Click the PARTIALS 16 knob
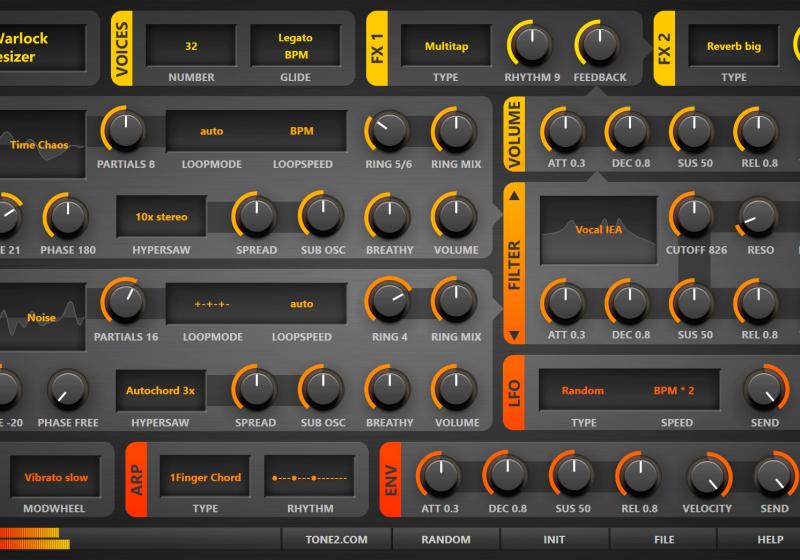This screenshot has height=560, width=800. 125,302
